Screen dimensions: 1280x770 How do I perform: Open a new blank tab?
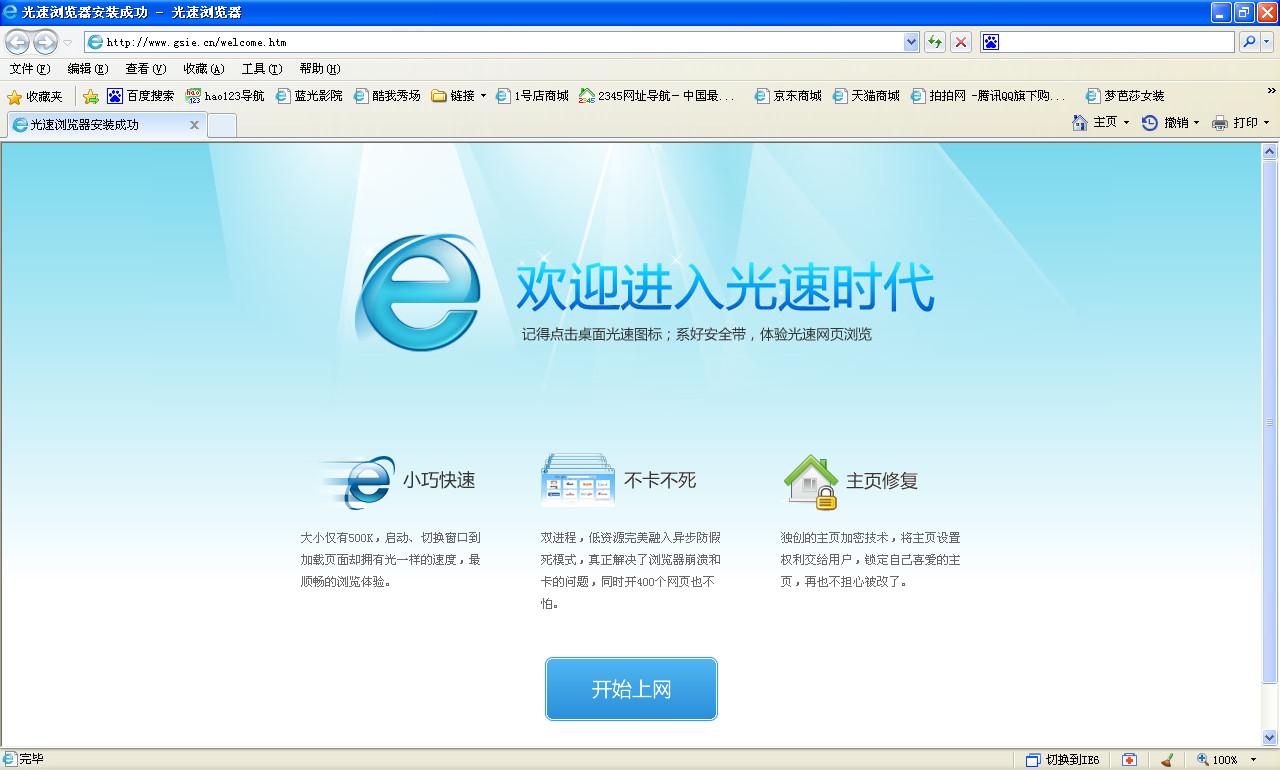coord(222,125)
